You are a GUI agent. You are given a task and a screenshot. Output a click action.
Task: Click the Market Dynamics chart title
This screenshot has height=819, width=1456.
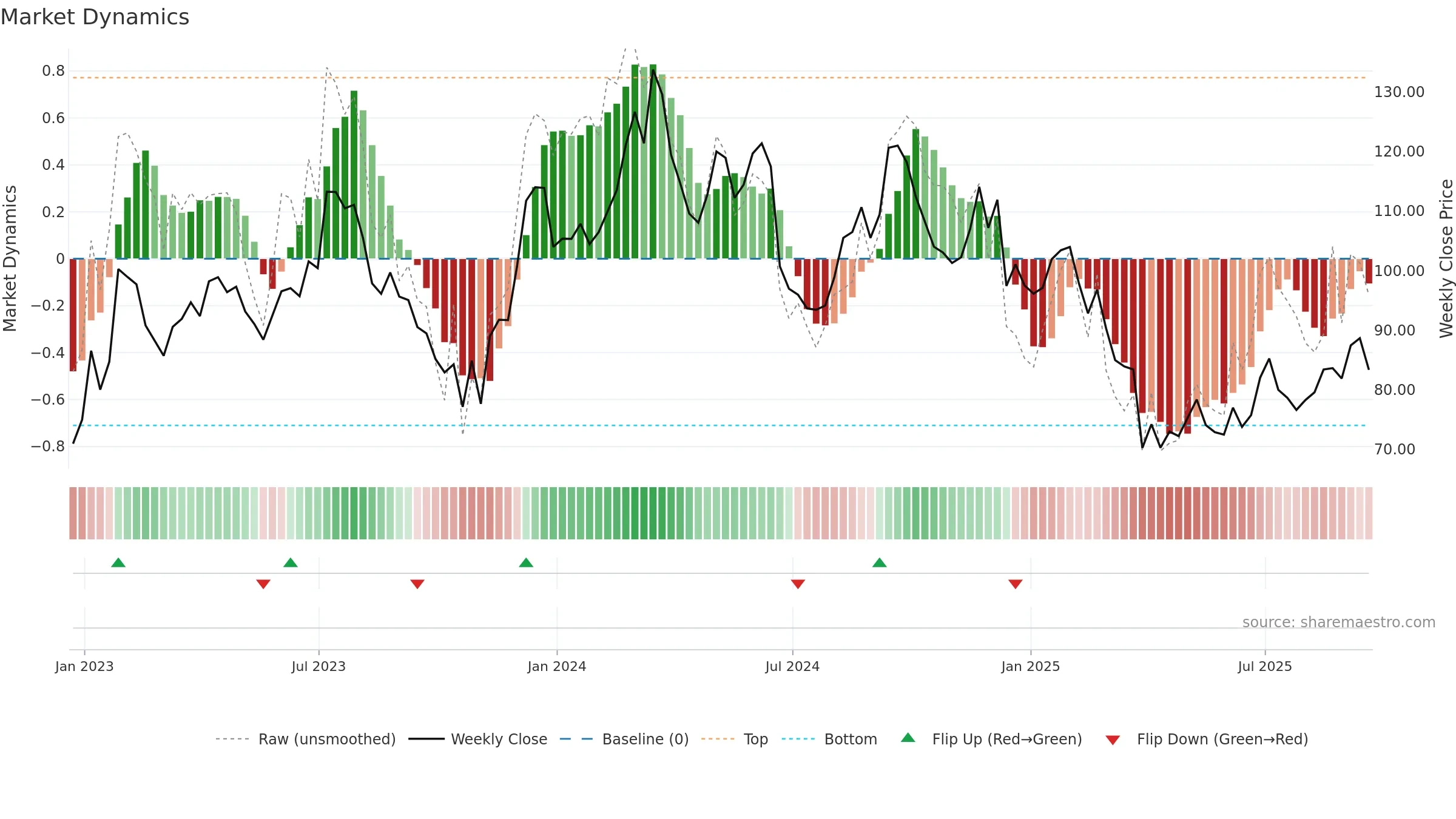coord(95,17)
